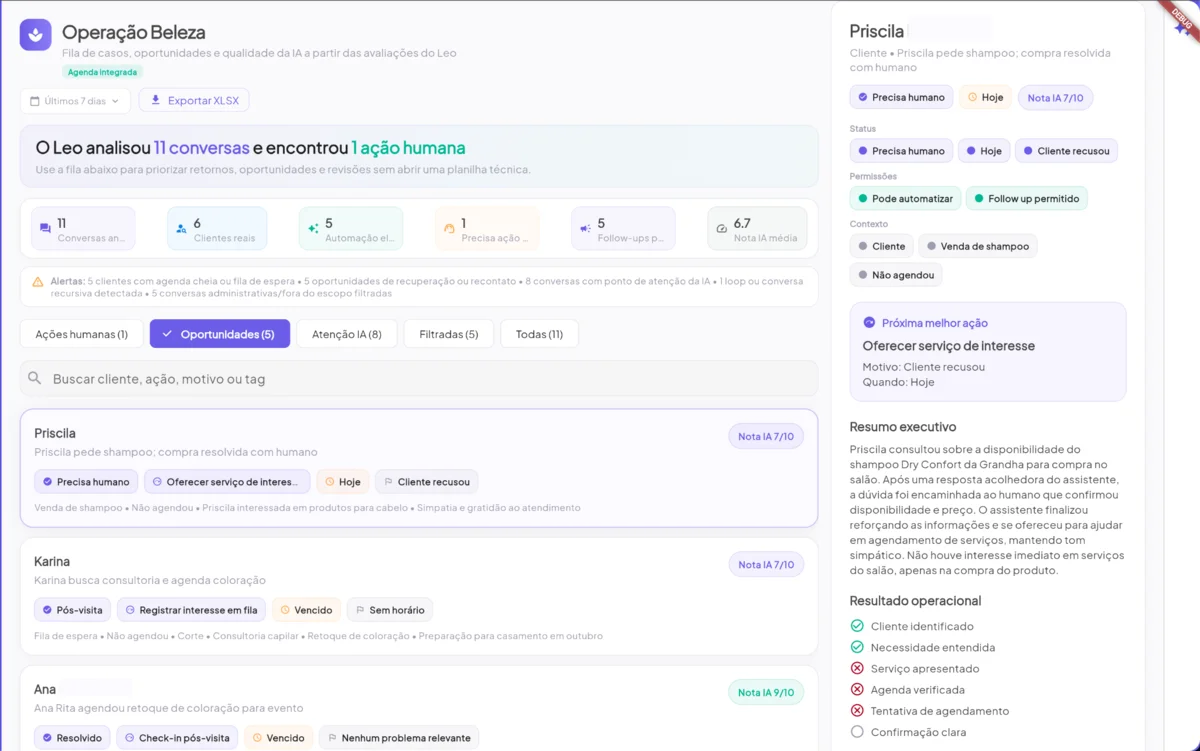Click Nota IA 9/10 badge on Ana card

(x=766, y=692)
